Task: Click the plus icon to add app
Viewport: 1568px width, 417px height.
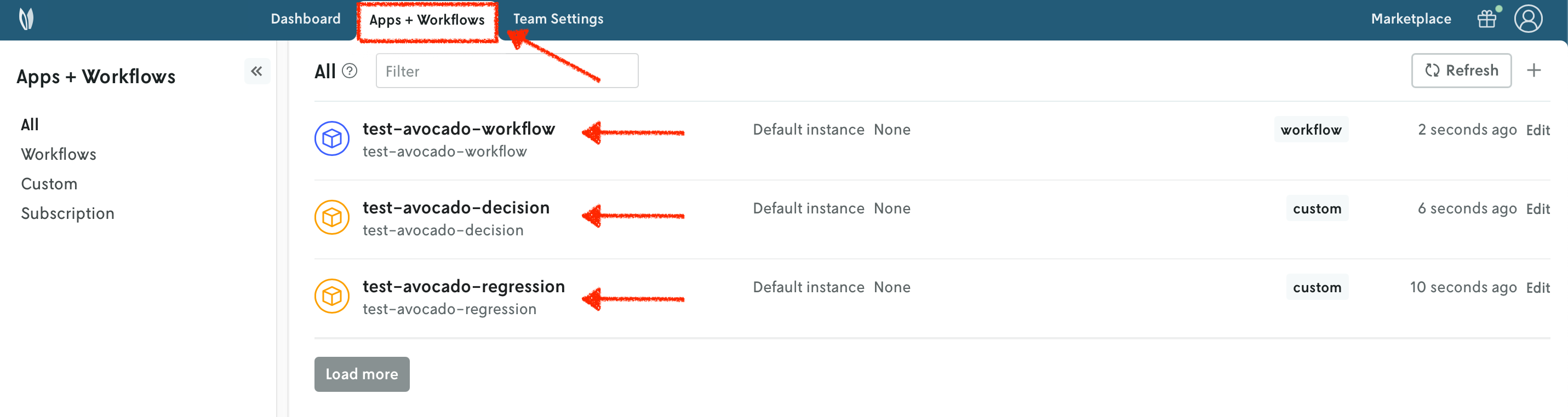Action: click(x=1534, y=71)
